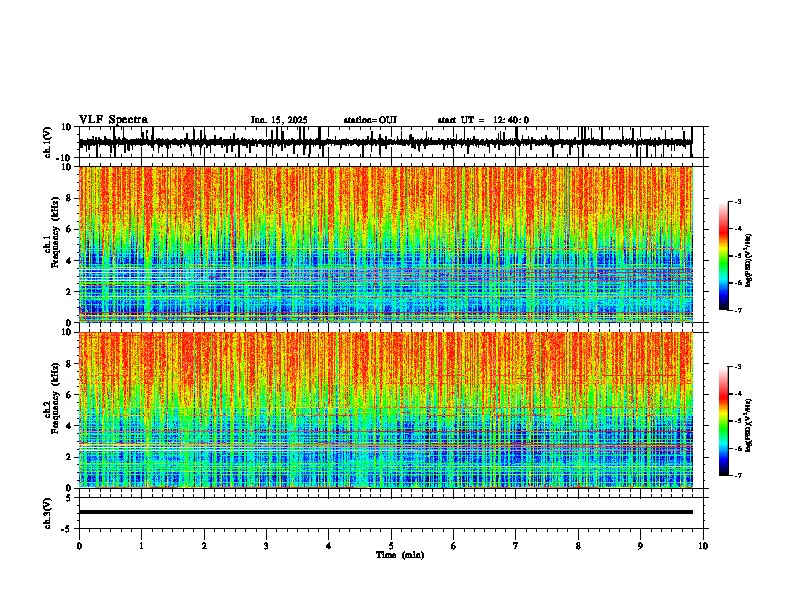Click the 'VLF Spectra' plot title

[113, 120]
